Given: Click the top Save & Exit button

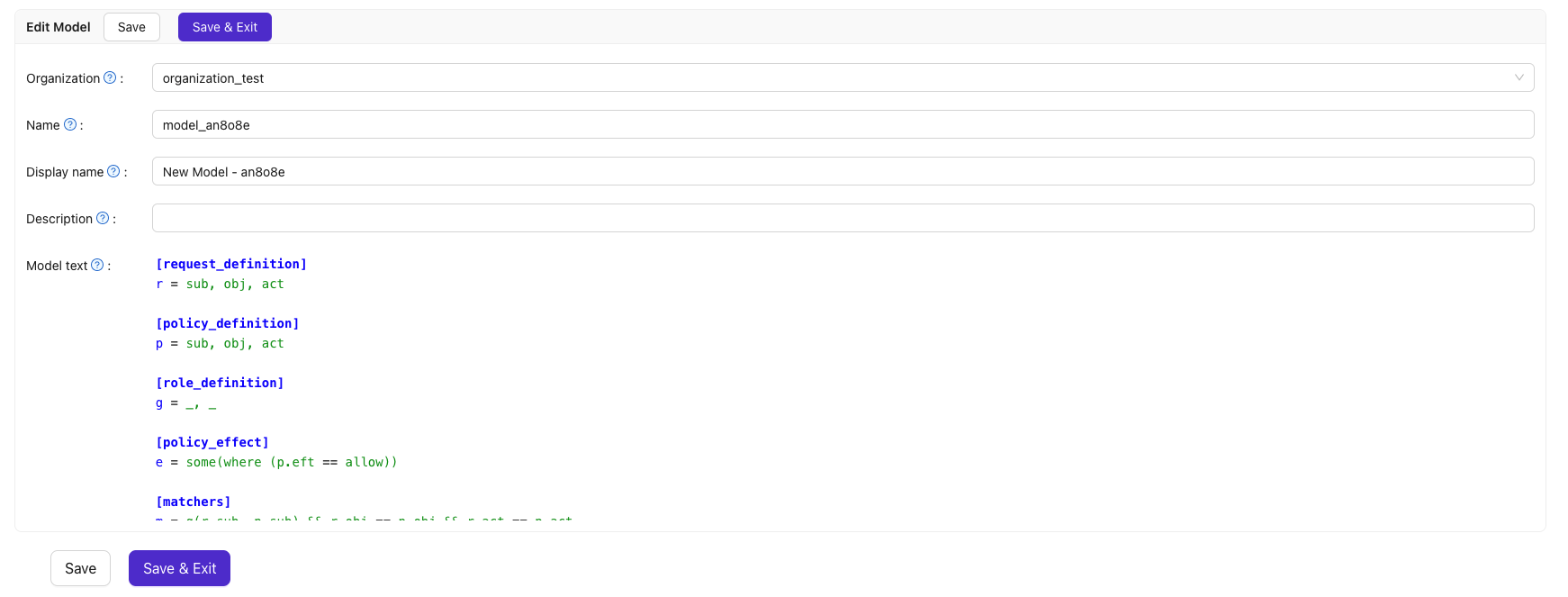Looking at the screenshot, I should coord(225,27).
